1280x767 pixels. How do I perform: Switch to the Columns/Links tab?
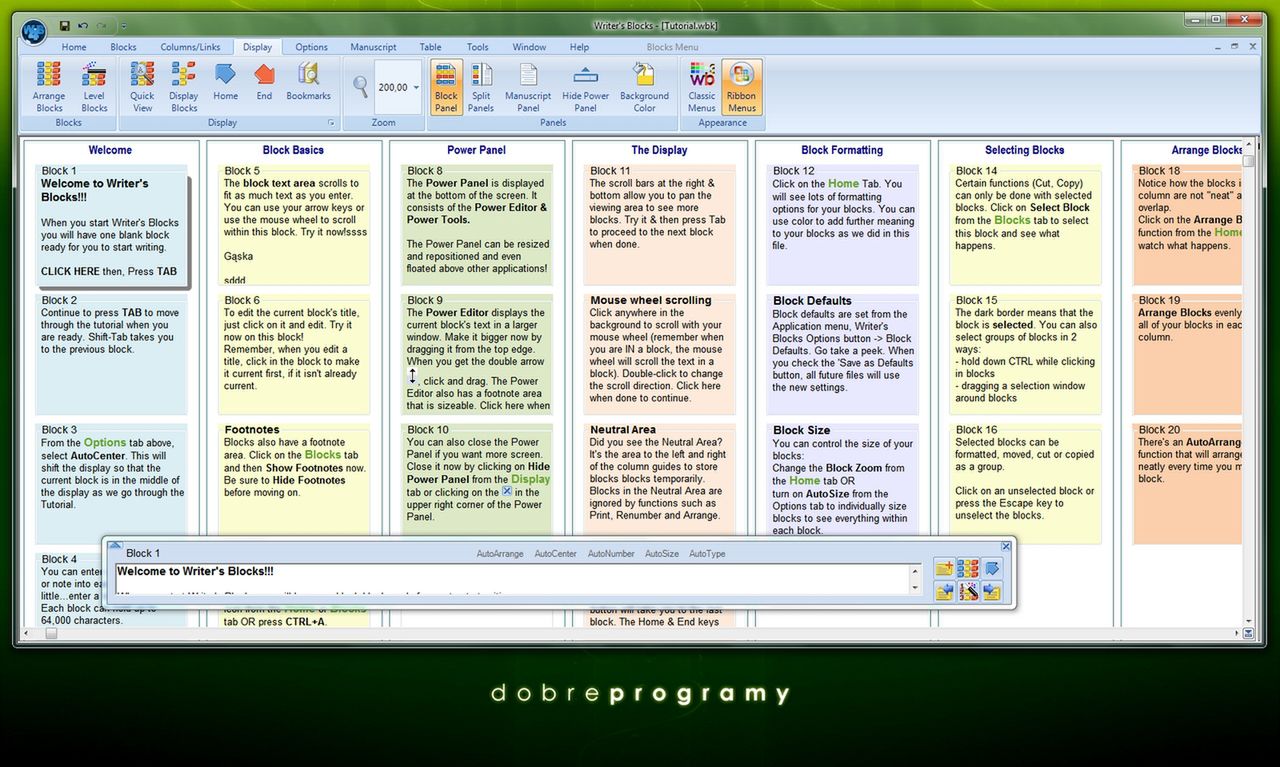190,47
